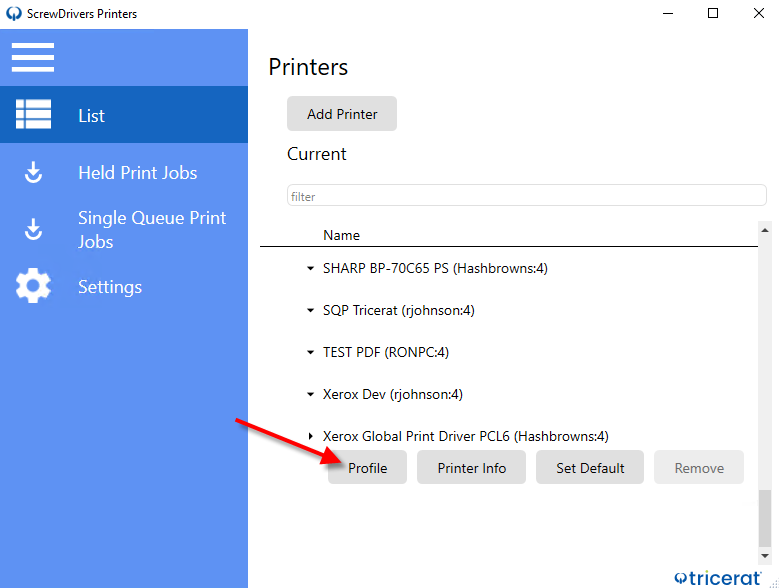The image size is (779, 588).
Task: Minimize the ScrewDrivers Printers window
Action: pos(668,13)
